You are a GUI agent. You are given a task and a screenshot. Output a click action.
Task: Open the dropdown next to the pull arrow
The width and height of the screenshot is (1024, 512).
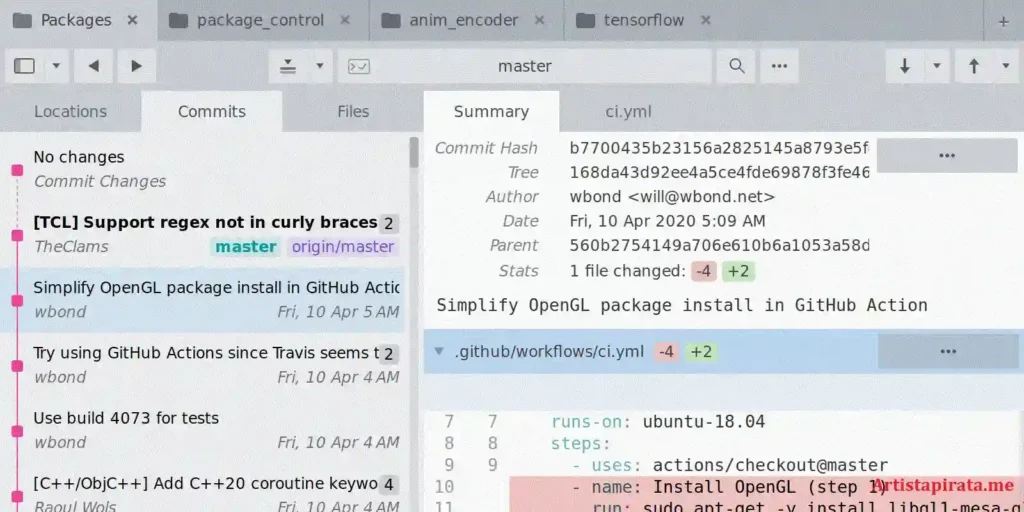(937, 66)
